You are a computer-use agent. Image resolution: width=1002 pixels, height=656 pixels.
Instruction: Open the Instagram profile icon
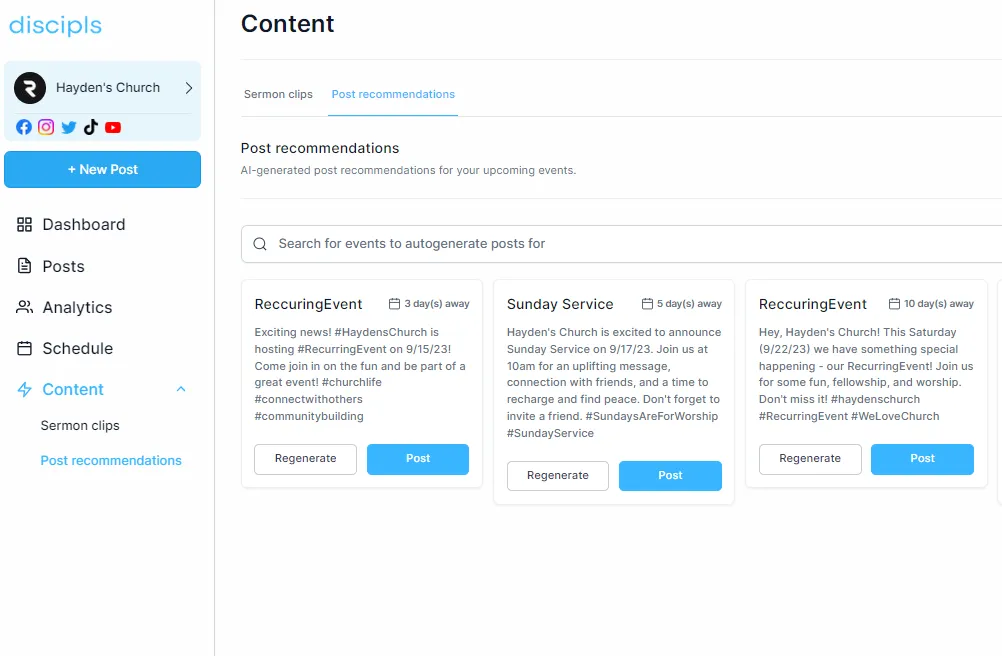tap(46, 127)
